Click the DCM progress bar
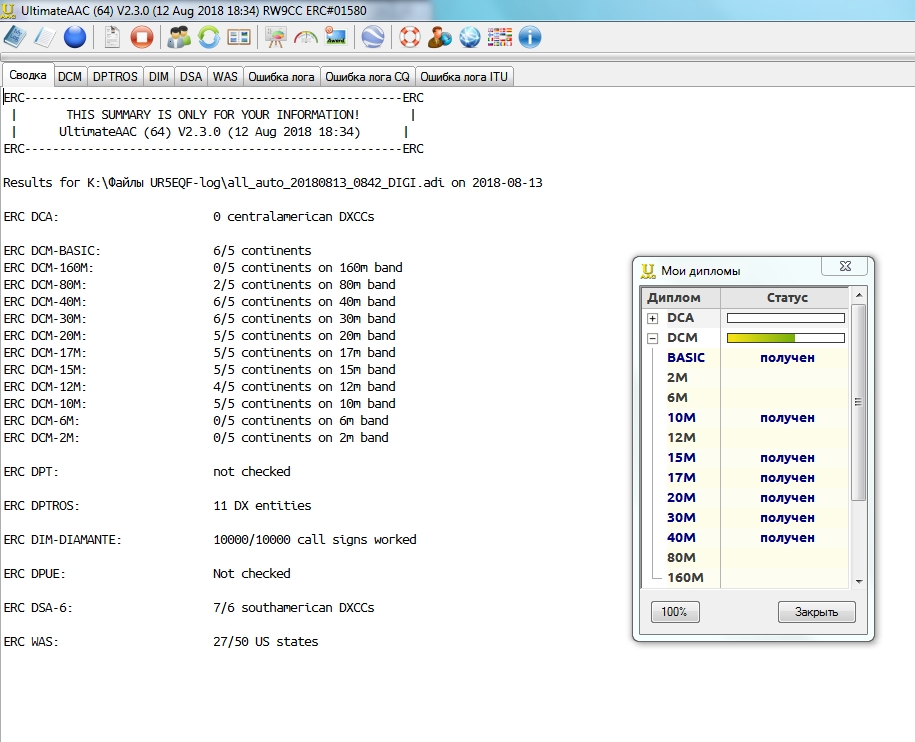915x742 pixels. point(785,338)
